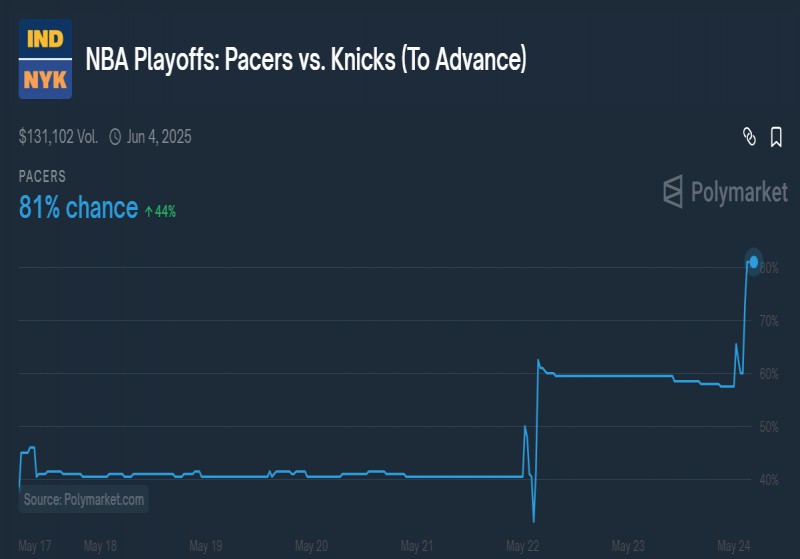Click the IND NYK market logo
800x559 pixels.
coord(45,59)
